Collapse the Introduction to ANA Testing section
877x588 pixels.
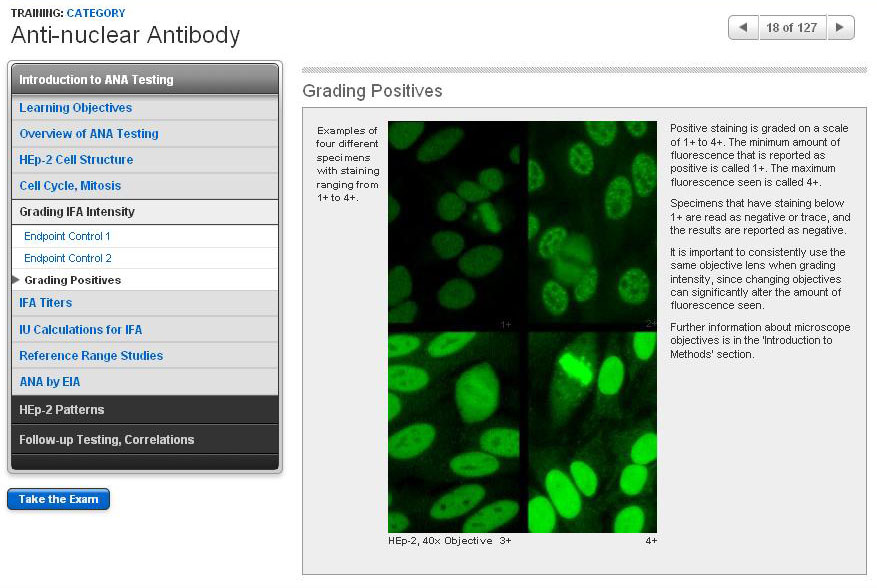145,80
